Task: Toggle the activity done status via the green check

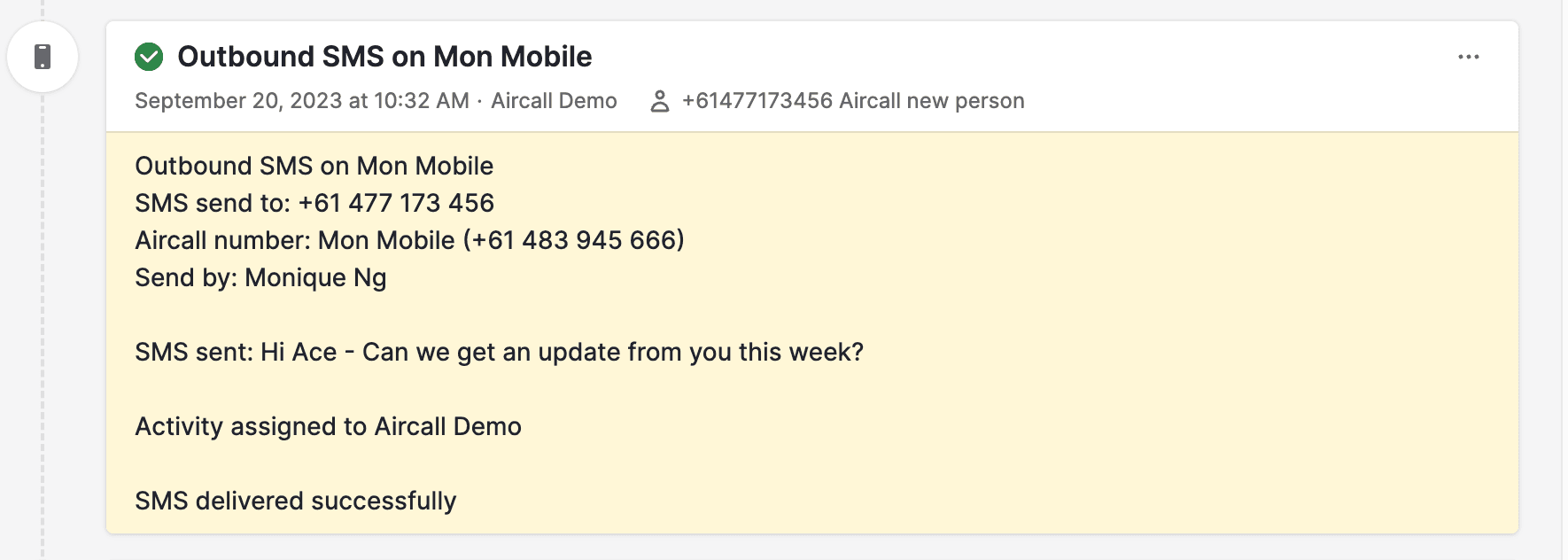Action: (151, 56)
